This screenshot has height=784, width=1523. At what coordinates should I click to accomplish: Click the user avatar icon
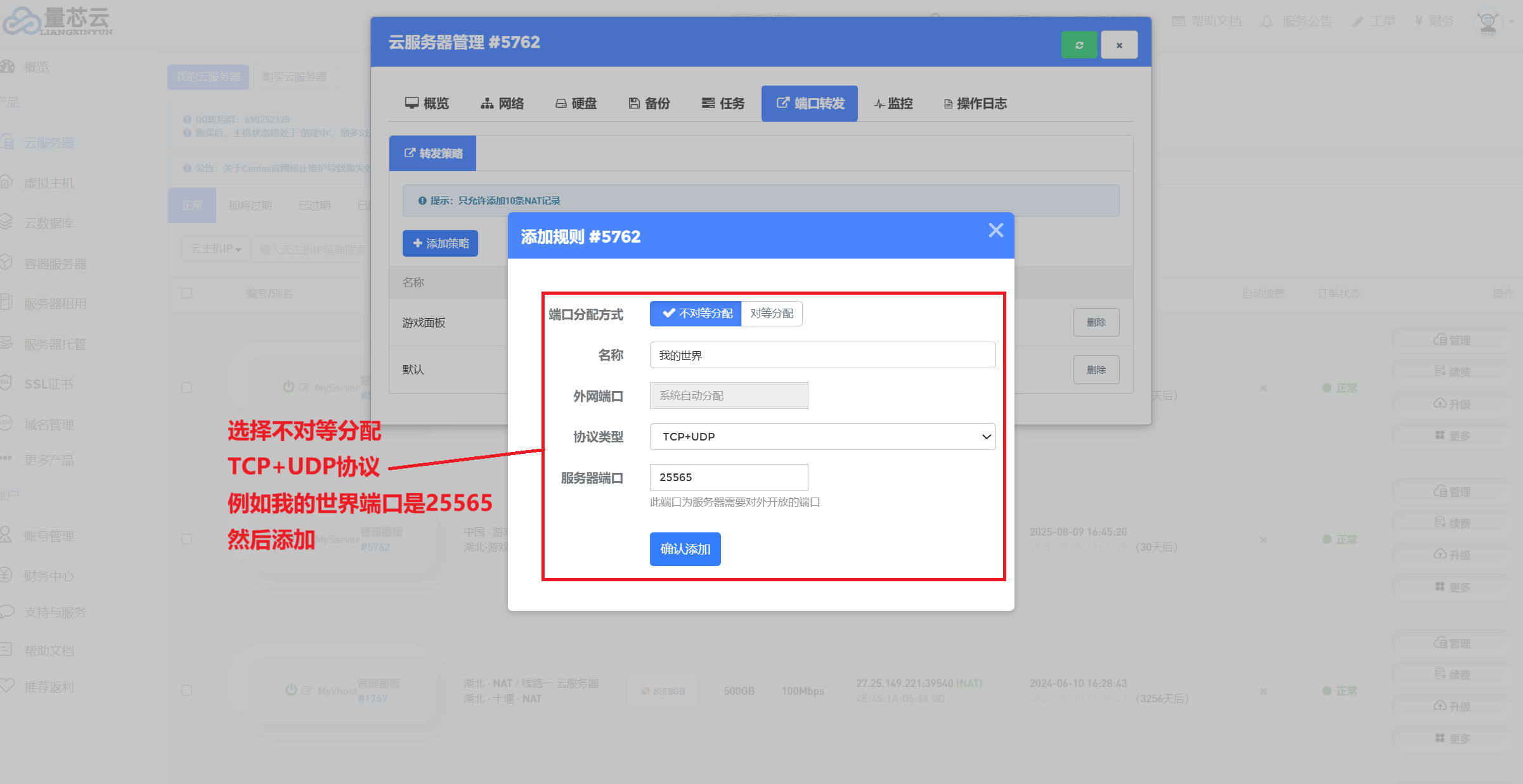click(x=1487, y=23)
